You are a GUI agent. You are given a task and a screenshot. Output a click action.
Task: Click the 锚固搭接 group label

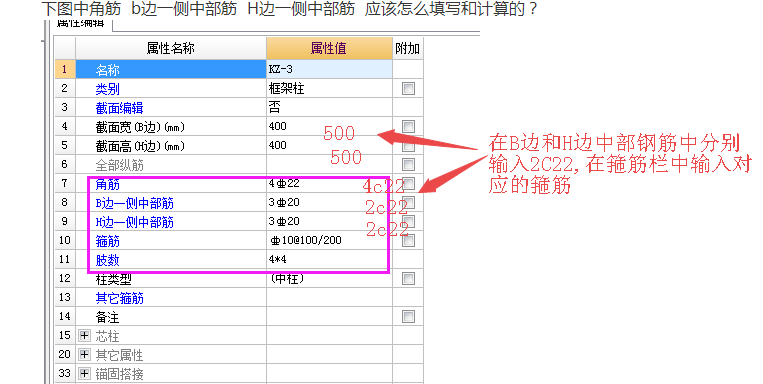119,374
